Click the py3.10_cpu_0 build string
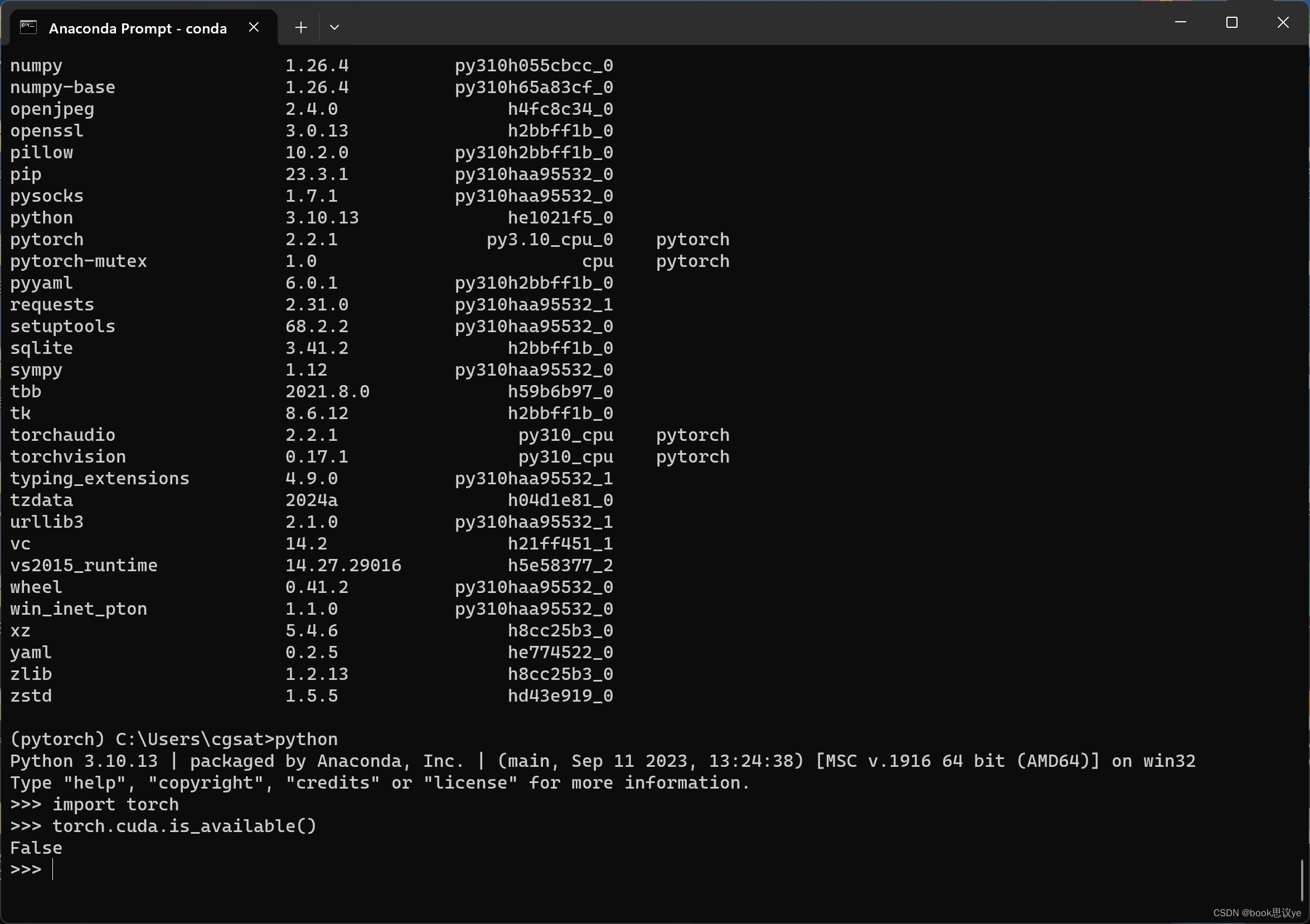This screenshot has height=924, width=1310. (550, 240)
